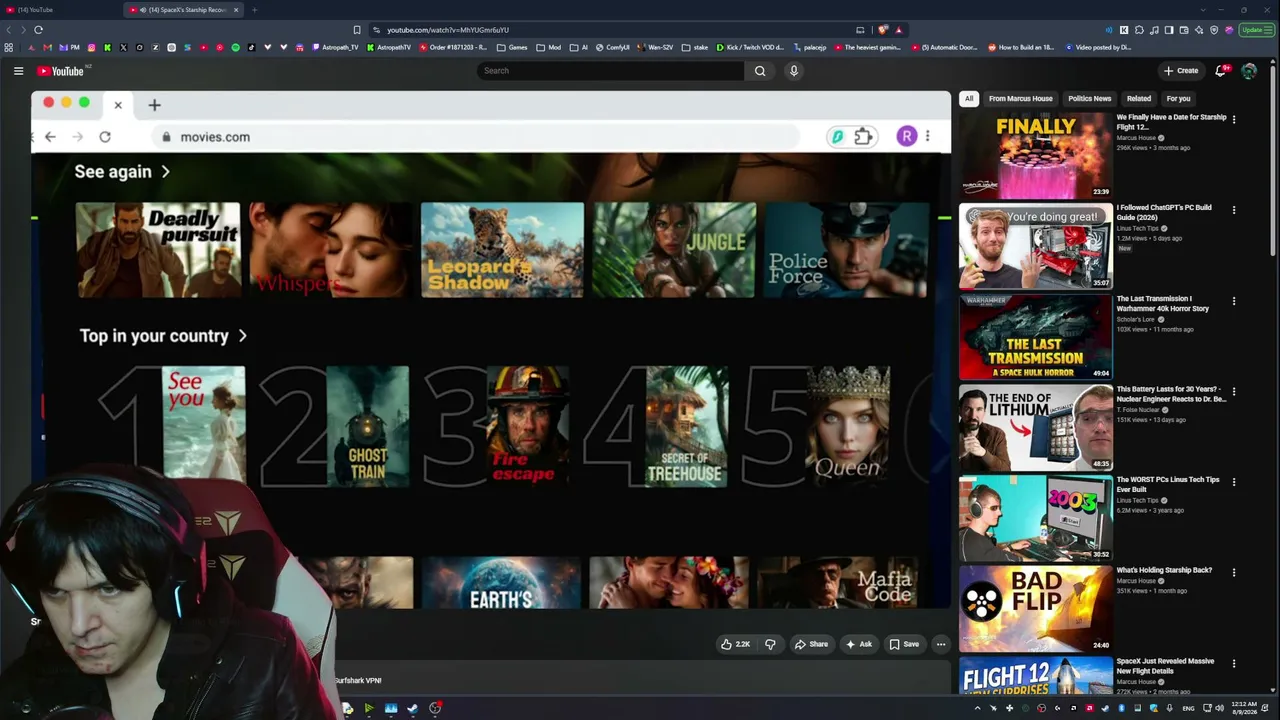
Task: Open the 'You're doing great!' Linus thumbnail
Action: tap(1036, 246)
